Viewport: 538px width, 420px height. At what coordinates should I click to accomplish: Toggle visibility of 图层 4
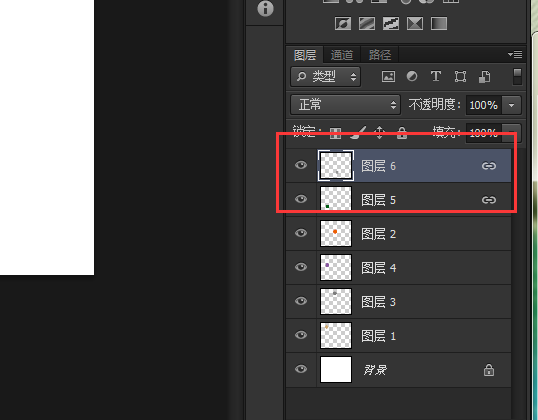[x=301, y=267]
